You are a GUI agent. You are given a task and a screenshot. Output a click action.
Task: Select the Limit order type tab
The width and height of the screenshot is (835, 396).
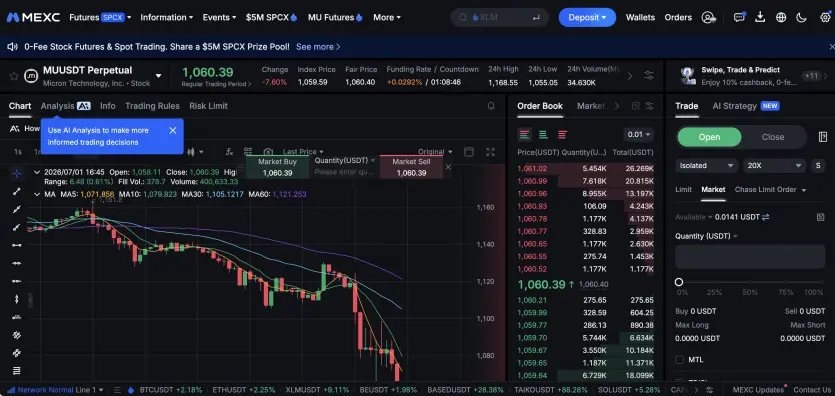coord(683,189)
